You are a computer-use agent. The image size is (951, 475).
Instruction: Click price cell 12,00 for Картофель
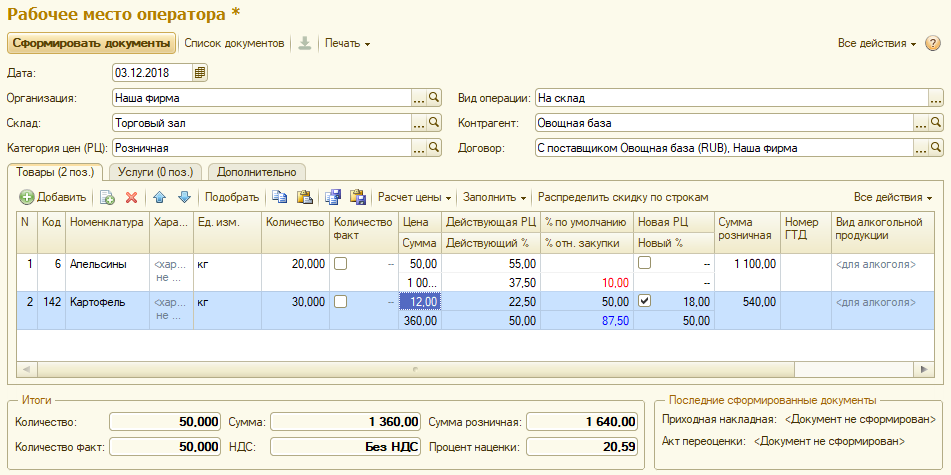420,302
